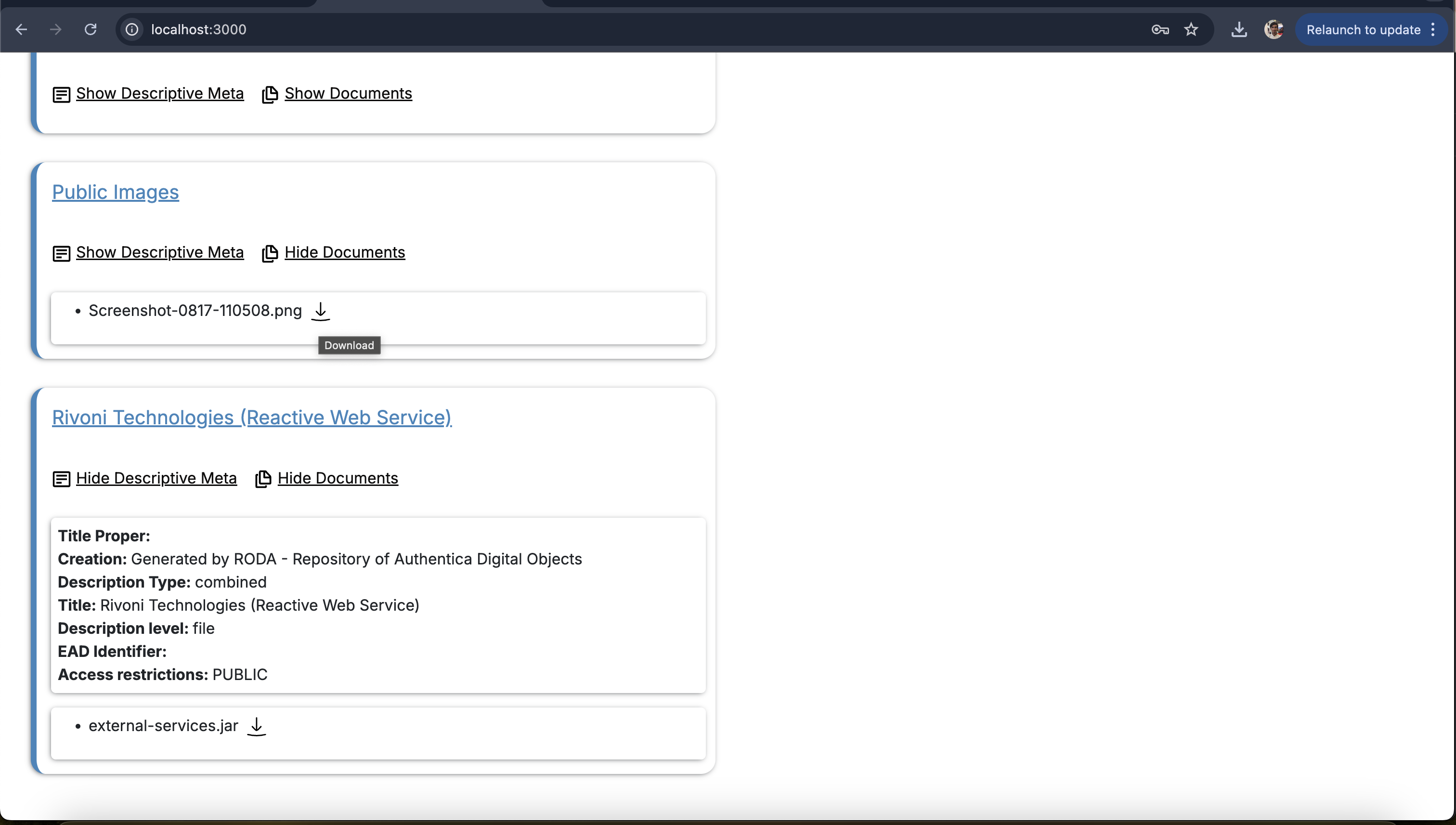Click documents icon in Rivoni Technologies card
Viewport: 1456px width, 825px height.
263,479
